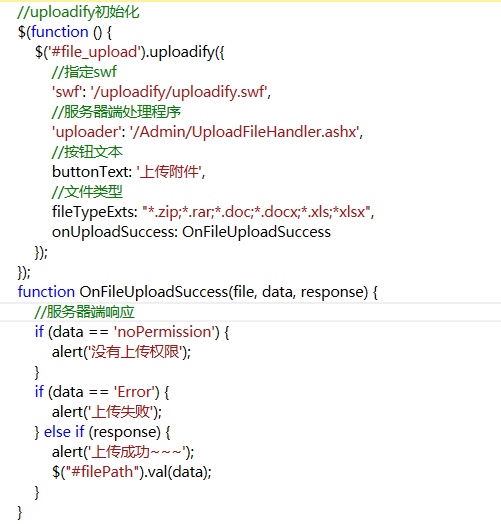Click the 'Error' string literal
This screenshot has width=501, height=524.
[x=135, y=392]
